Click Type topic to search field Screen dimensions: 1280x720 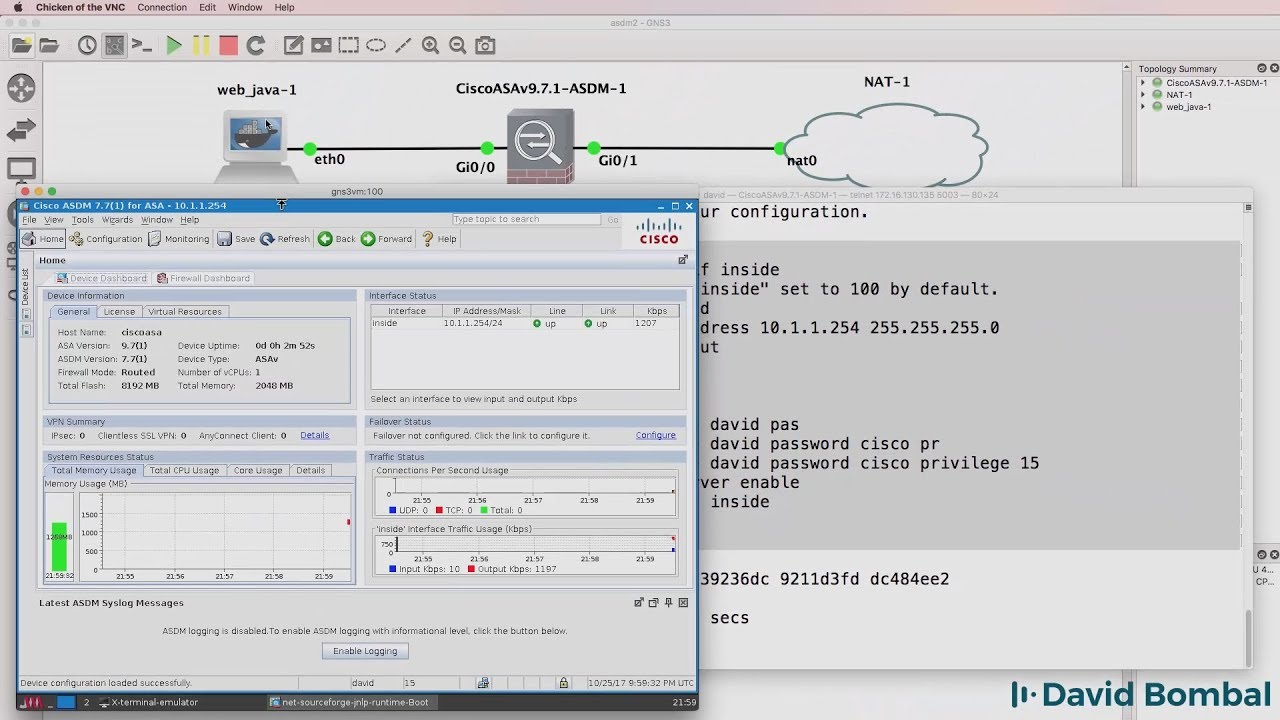(x=526, y=220)
